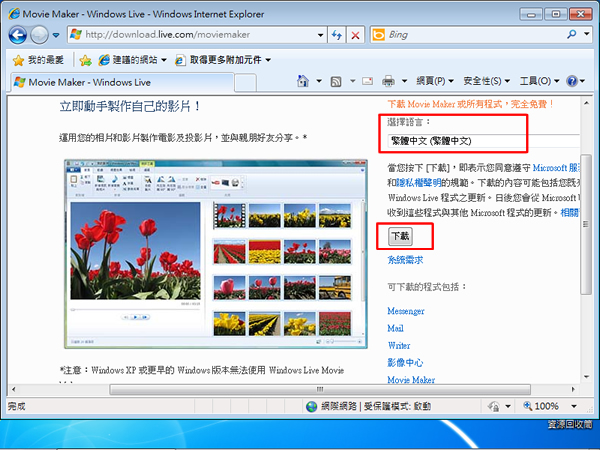
Task: Expand the feeds dropdown arrow
Action: pos(352,81)
